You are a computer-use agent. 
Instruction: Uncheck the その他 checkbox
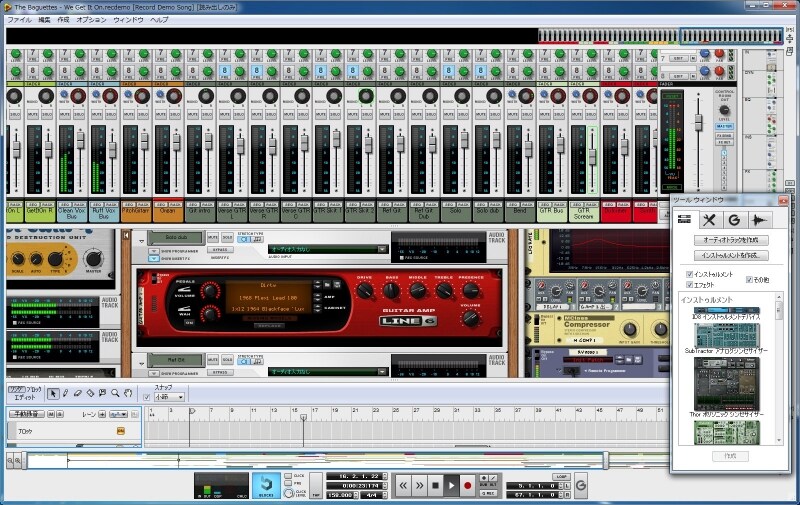point(749,280)
